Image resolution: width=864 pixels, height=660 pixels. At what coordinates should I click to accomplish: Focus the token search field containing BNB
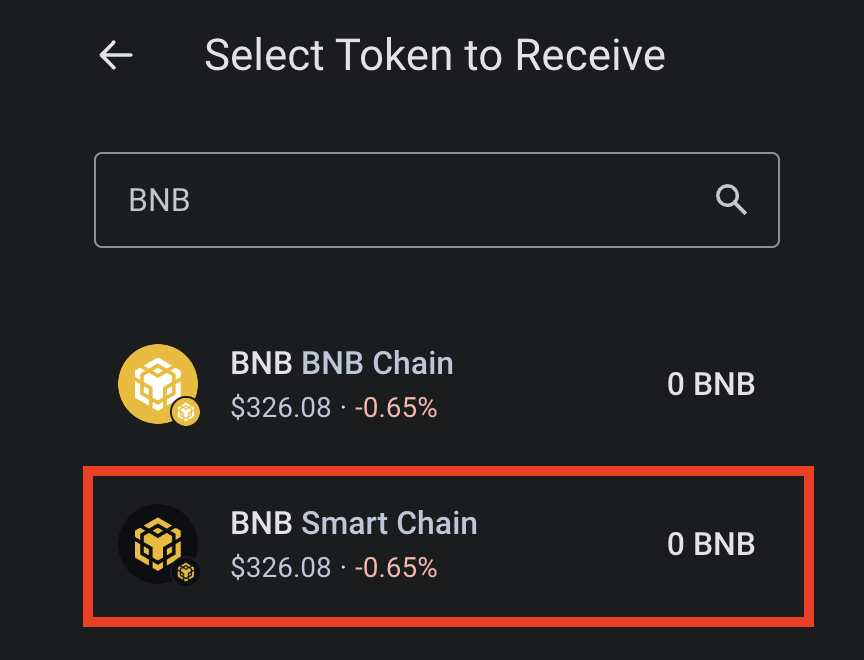point(400,200)
